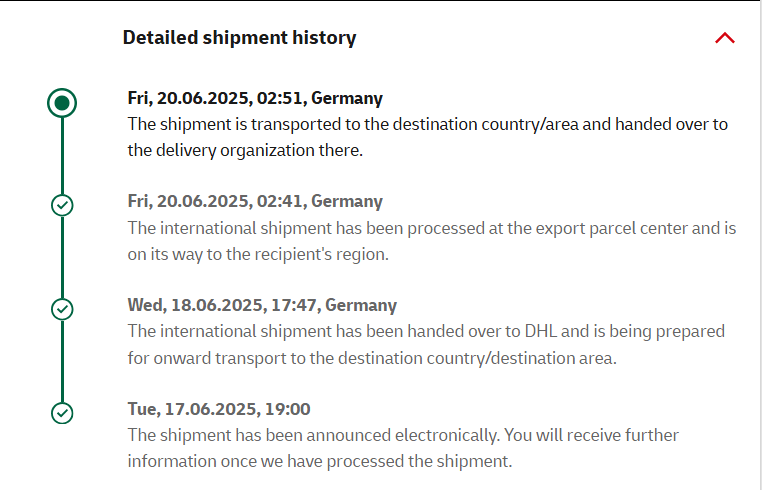Click the 17:47 timestamp in Wednesday's entry
762x490 pixels.
click(293, 305)
